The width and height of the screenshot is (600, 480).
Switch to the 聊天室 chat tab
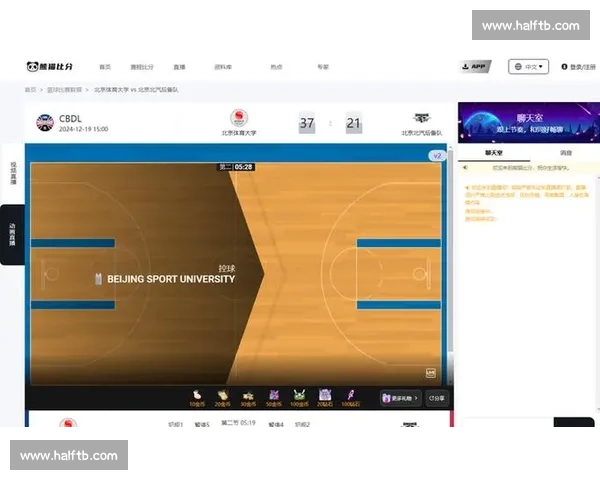pos(493,153)
